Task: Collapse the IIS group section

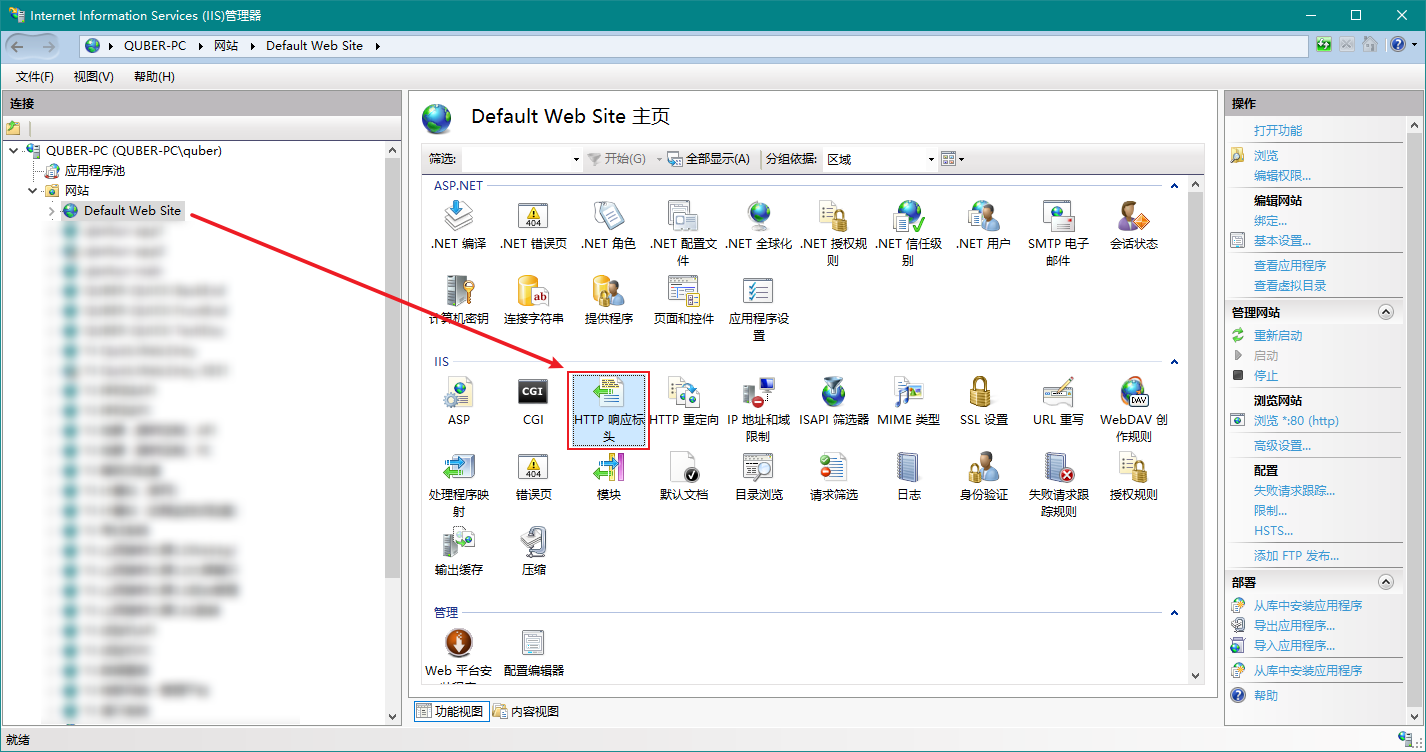Action: pos(1174,362)
